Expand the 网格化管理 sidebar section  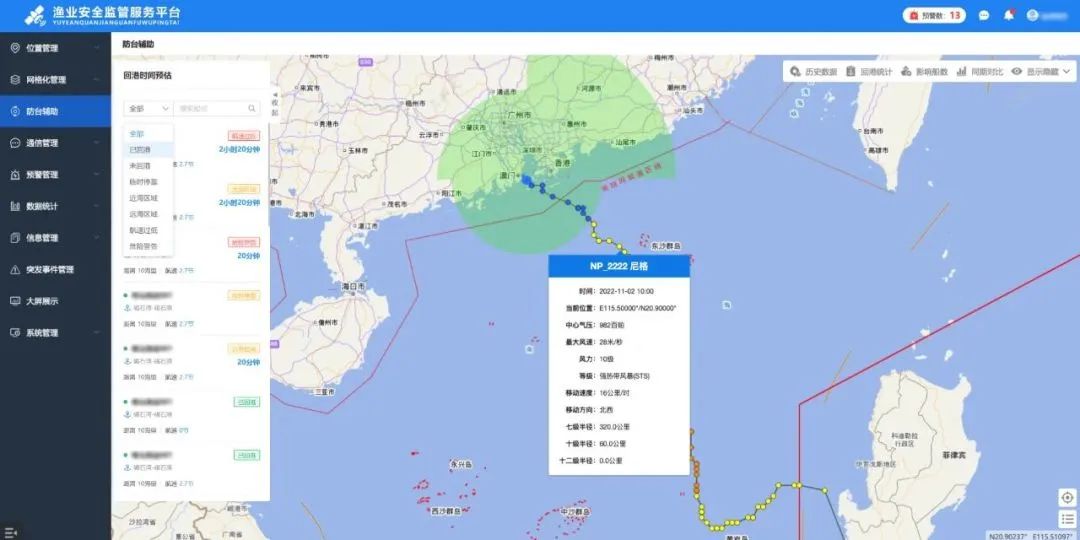pos(55,80)
